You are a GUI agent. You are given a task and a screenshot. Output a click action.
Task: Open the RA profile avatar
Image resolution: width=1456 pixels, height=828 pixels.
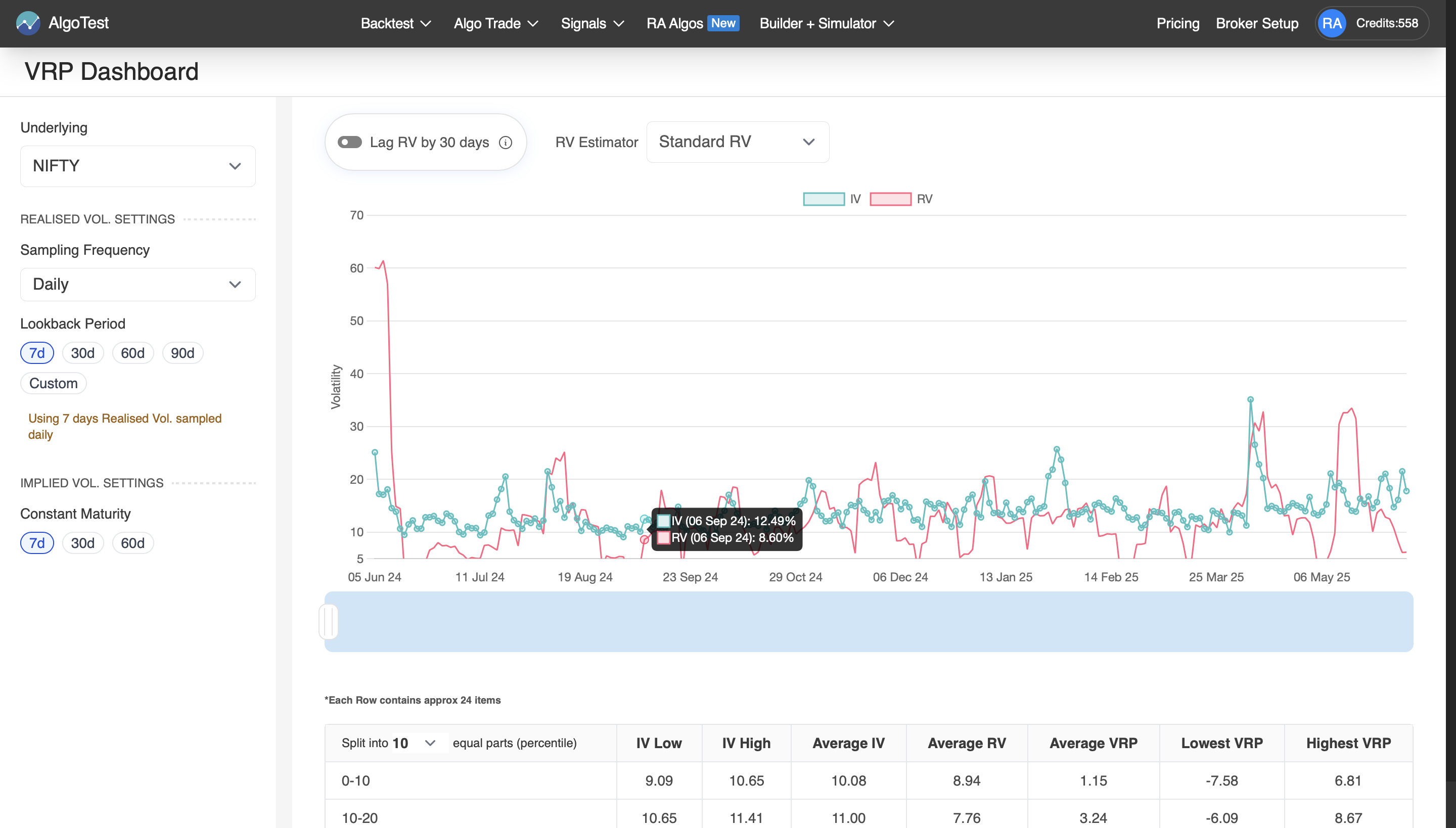1333,23
